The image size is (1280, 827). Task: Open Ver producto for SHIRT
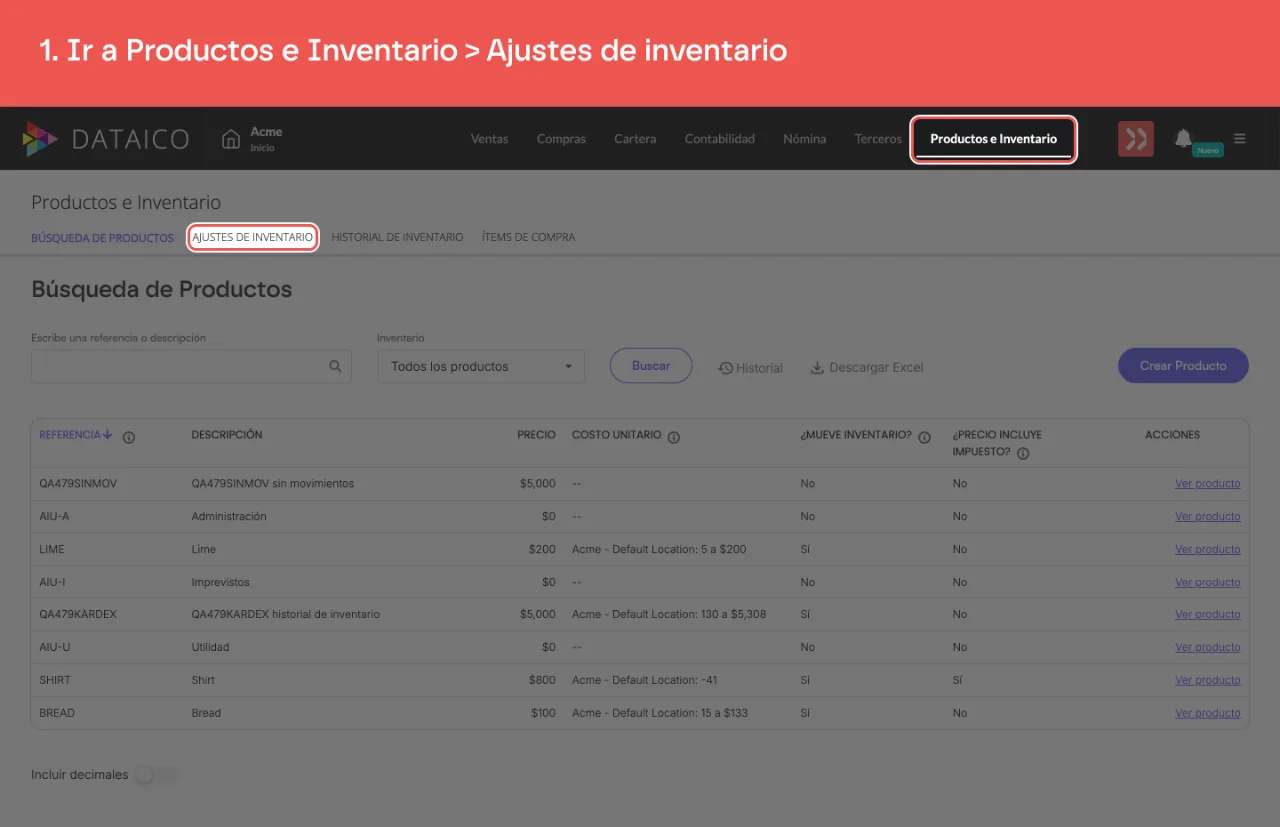tap(1207, 680)
